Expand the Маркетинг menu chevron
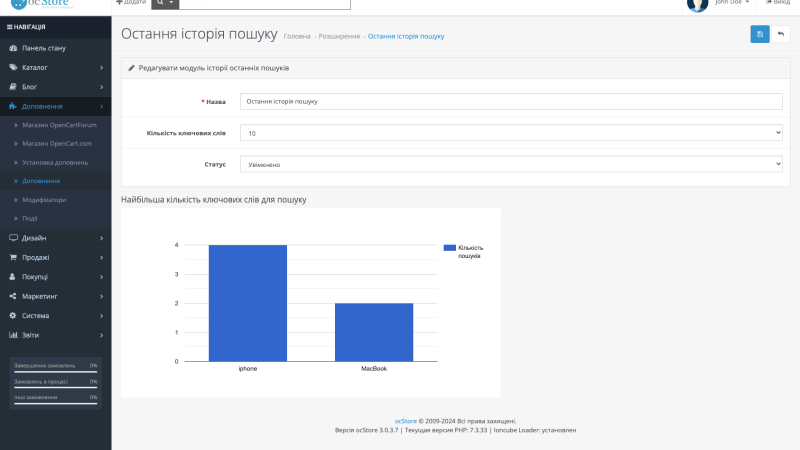The height and width of the screenshot is (450, 800). coord(102,296)
